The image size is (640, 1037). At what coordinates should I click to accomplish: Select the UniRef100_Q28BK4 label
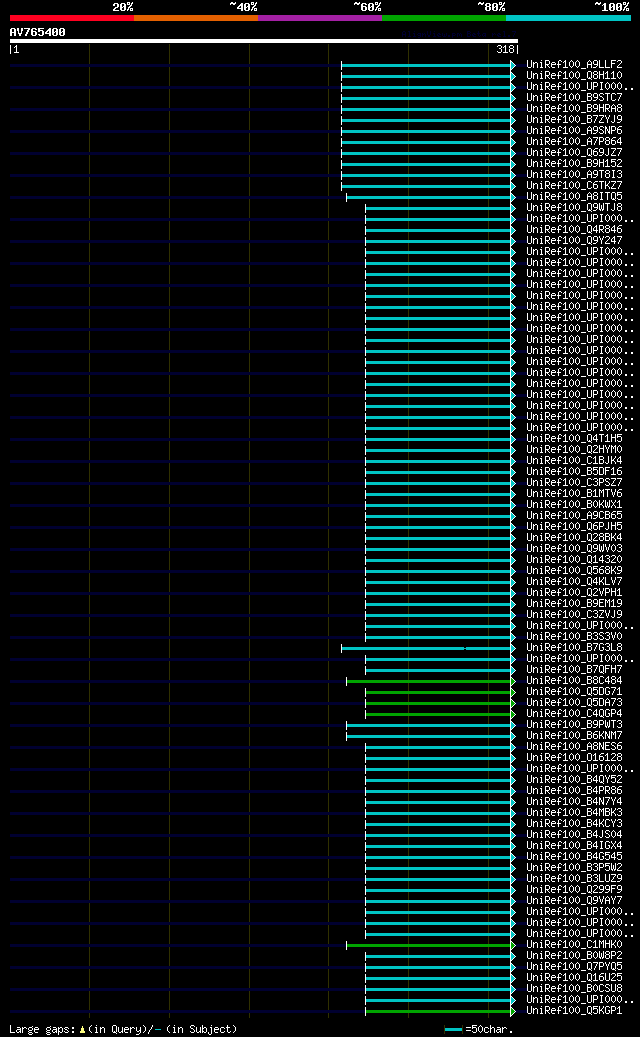point(574,538)
